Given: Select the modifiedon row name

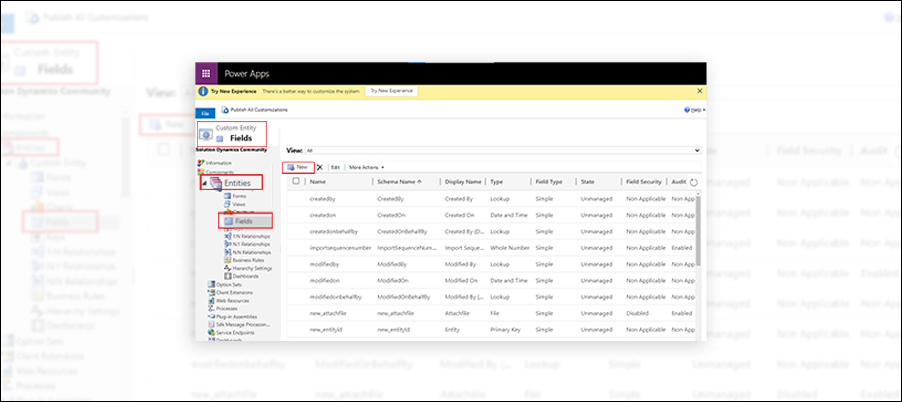Looking at the screenshot, I should pyautogui.click(x=322, y=281).
